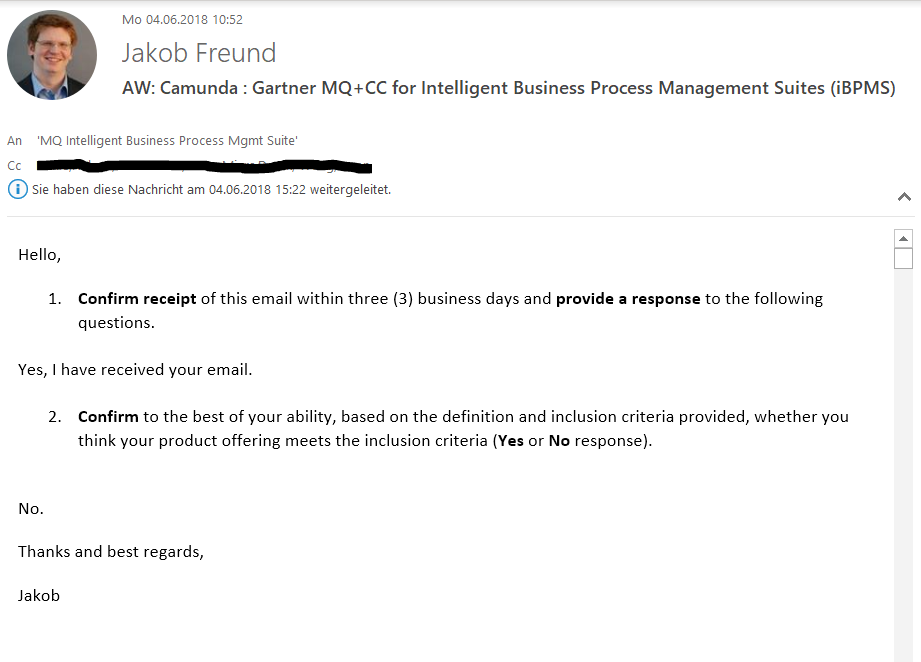Collapse the message header with chevron
Viewport: 921px width, 662px height.
pos(904,197)
